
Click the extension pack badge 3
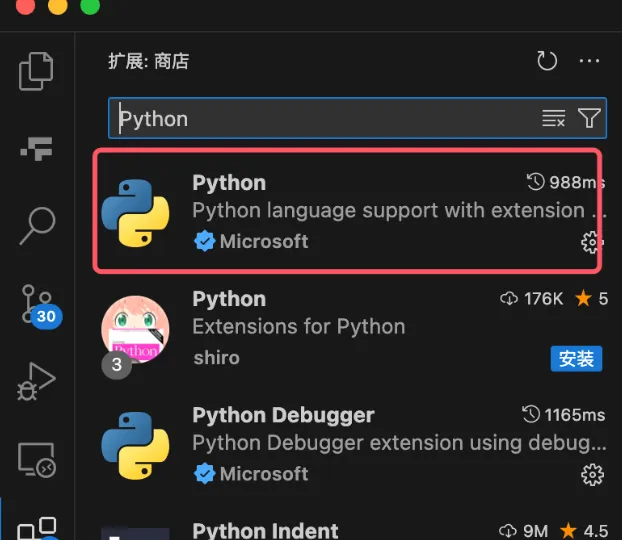[117, 365]
